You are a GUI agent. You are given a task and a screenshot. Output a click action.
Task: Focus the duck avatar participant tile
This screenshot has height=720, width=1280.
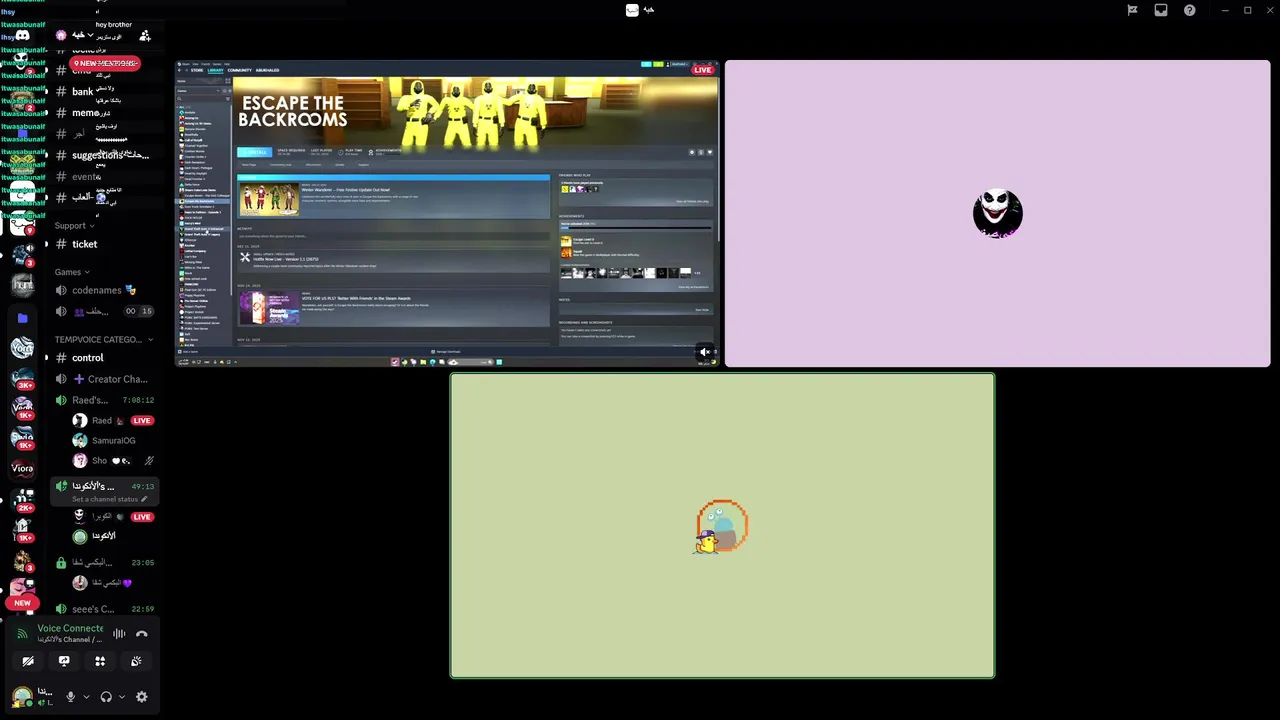(722, 526)
